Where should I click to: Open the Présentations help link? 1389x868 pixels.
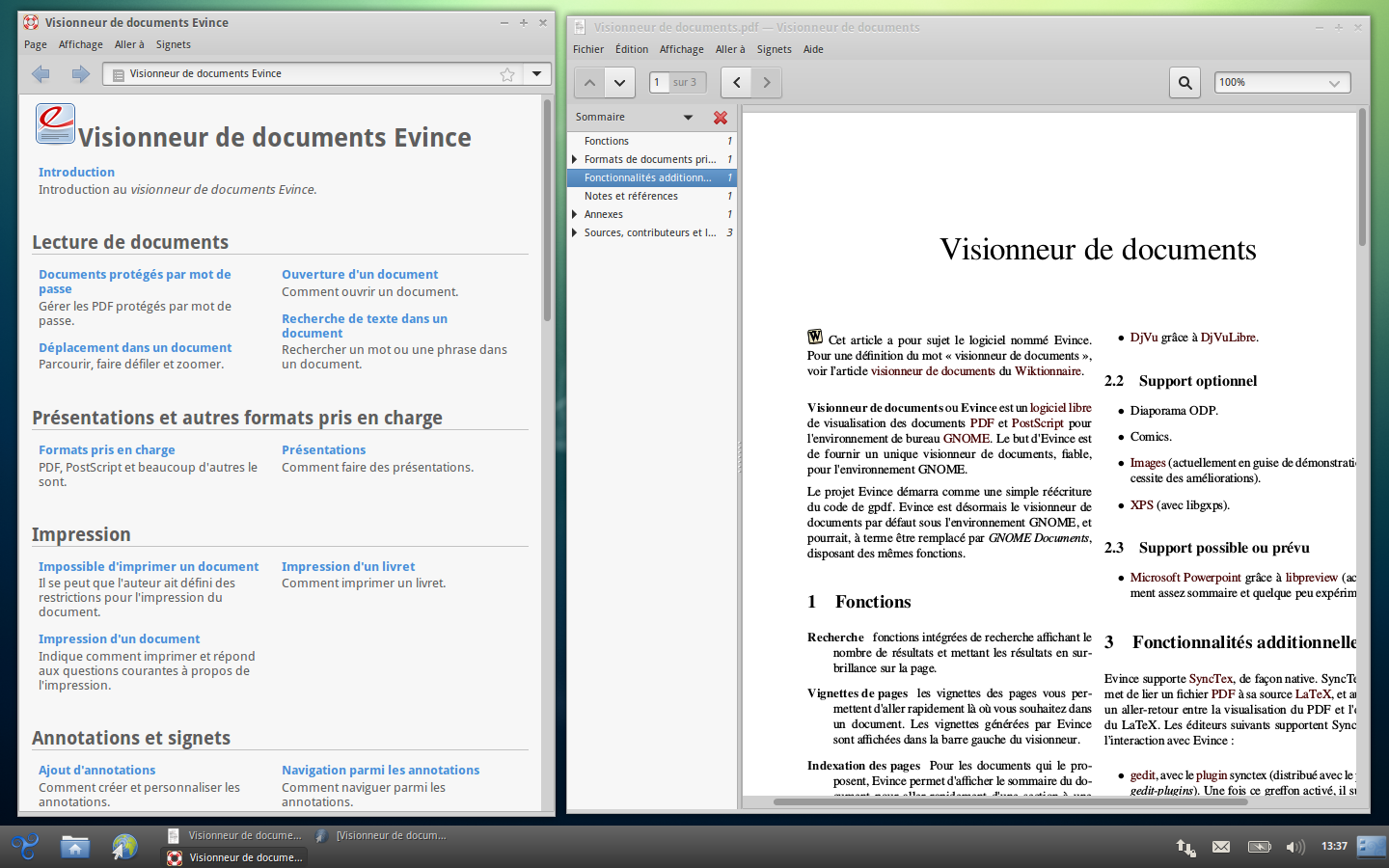click(x=324, y=449)
